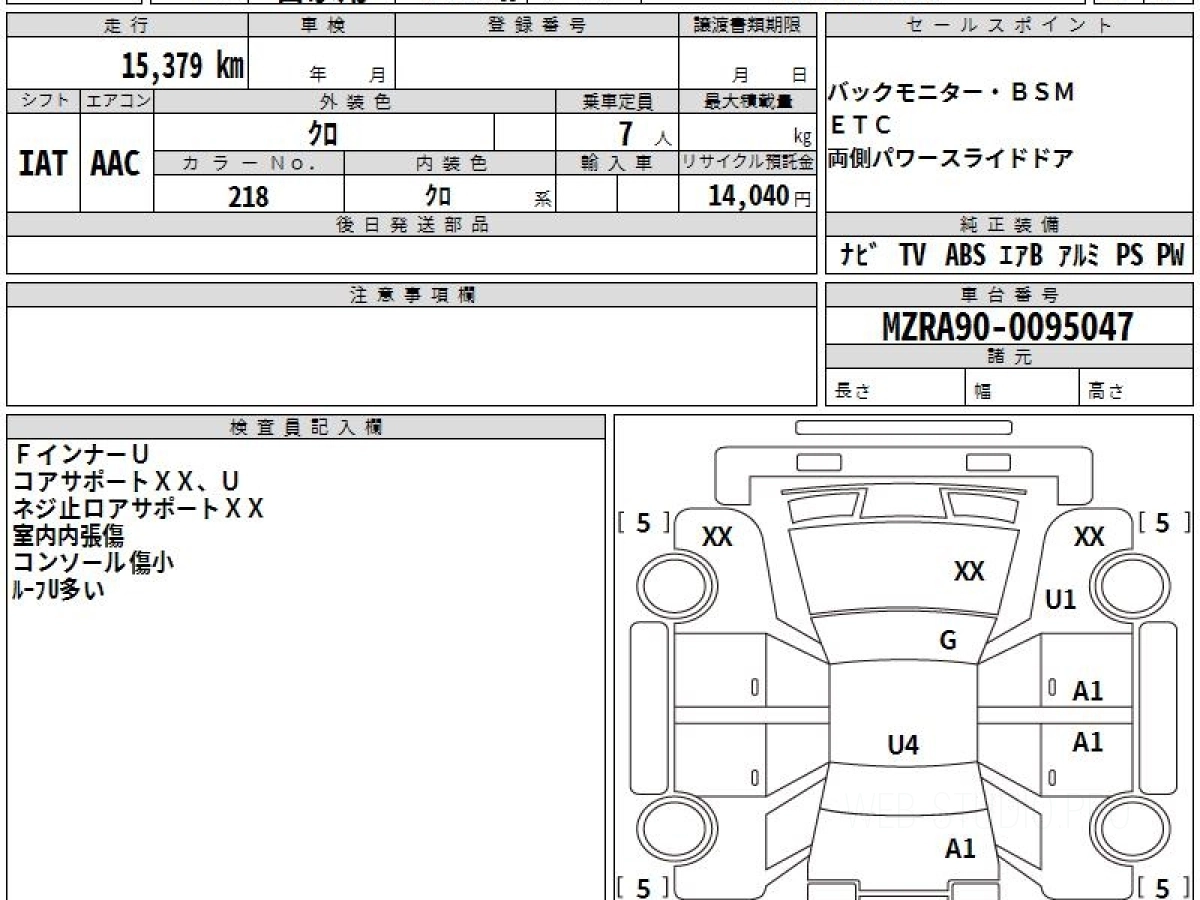Viewport: 1200px width, 900px height.
Task: Select the ETC sales point line
Action: coord(860,126)
